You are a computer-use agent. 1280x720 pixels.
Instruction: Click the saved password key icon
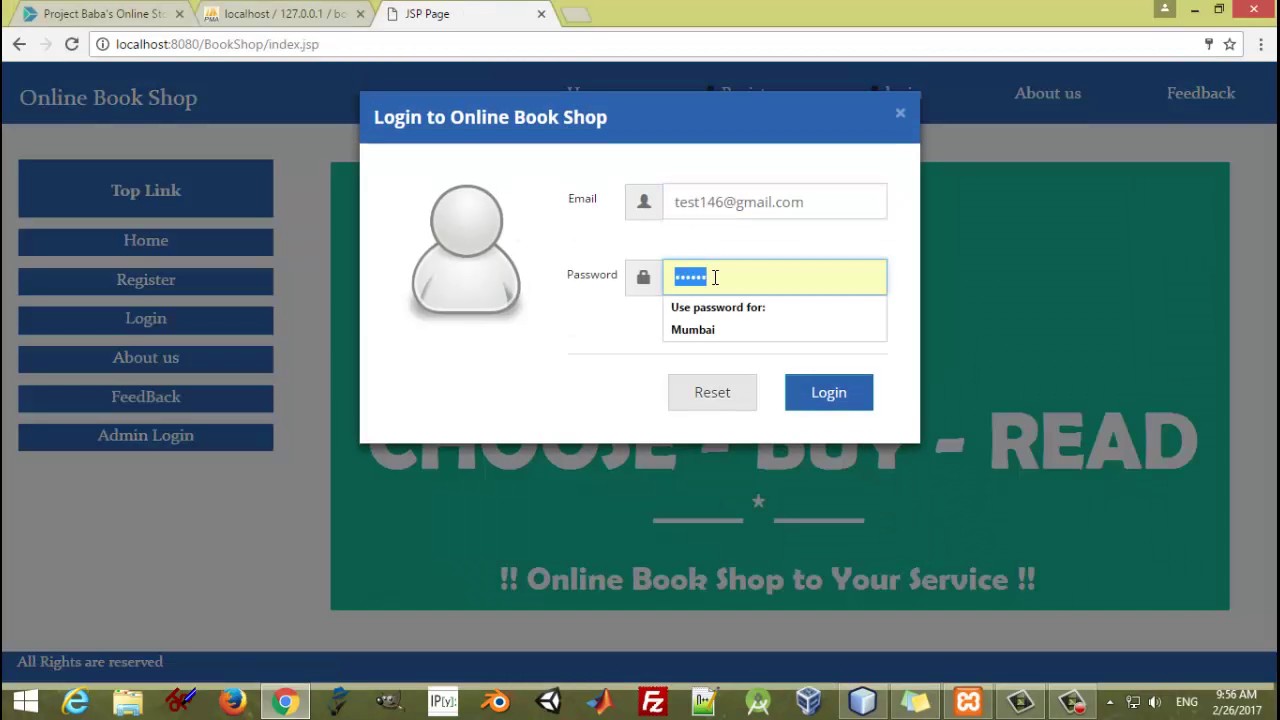[x=1208, y=44]
